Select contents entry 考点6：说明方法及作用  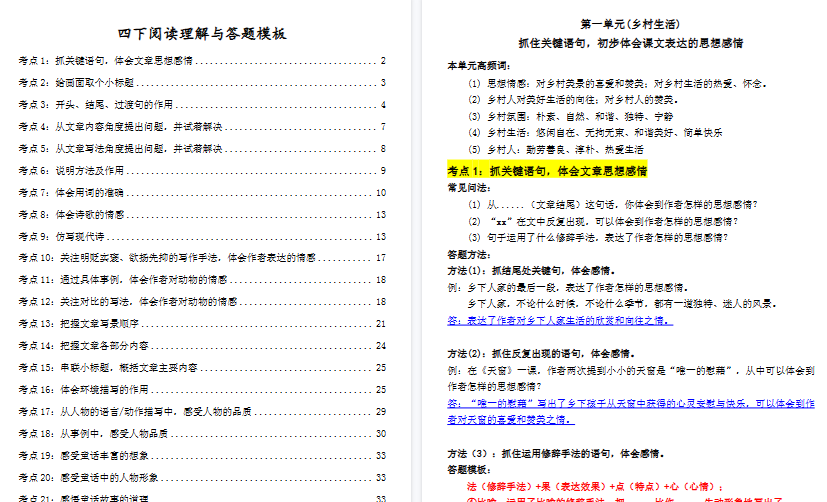coord(202,170)
